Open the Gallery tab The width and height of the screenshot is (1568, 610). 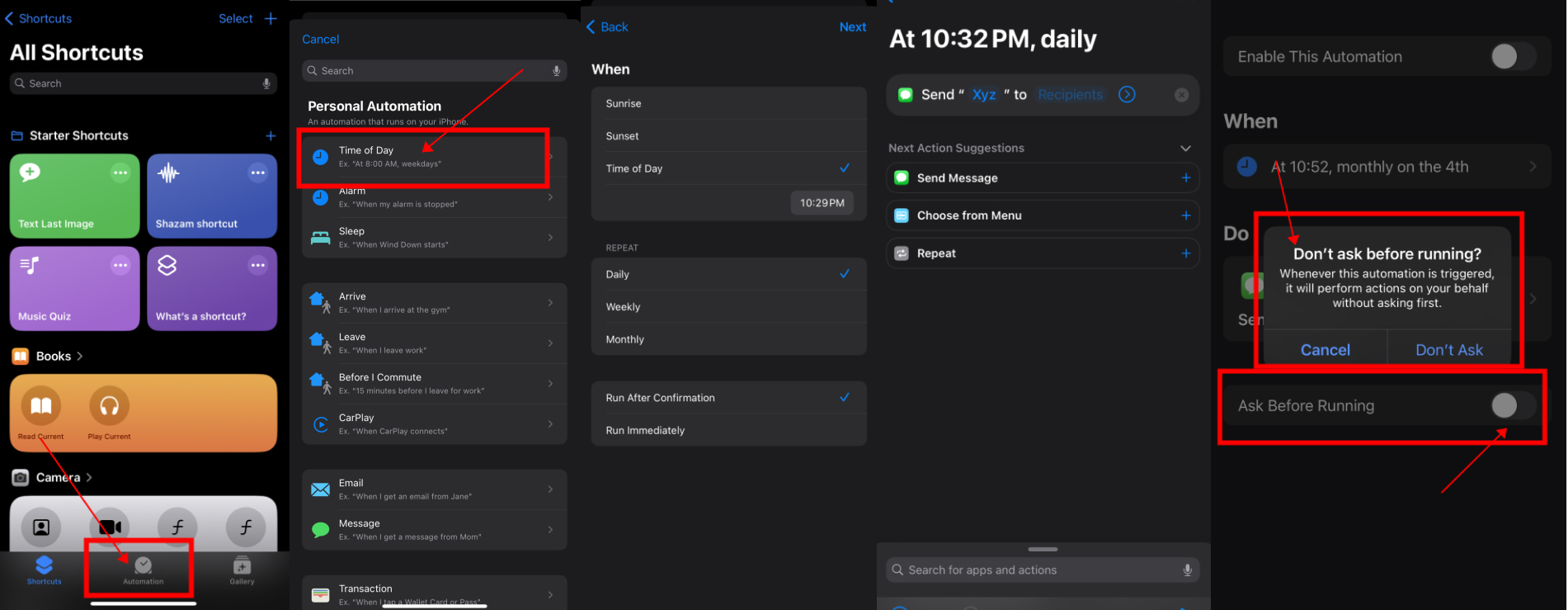tap(242, 570)
